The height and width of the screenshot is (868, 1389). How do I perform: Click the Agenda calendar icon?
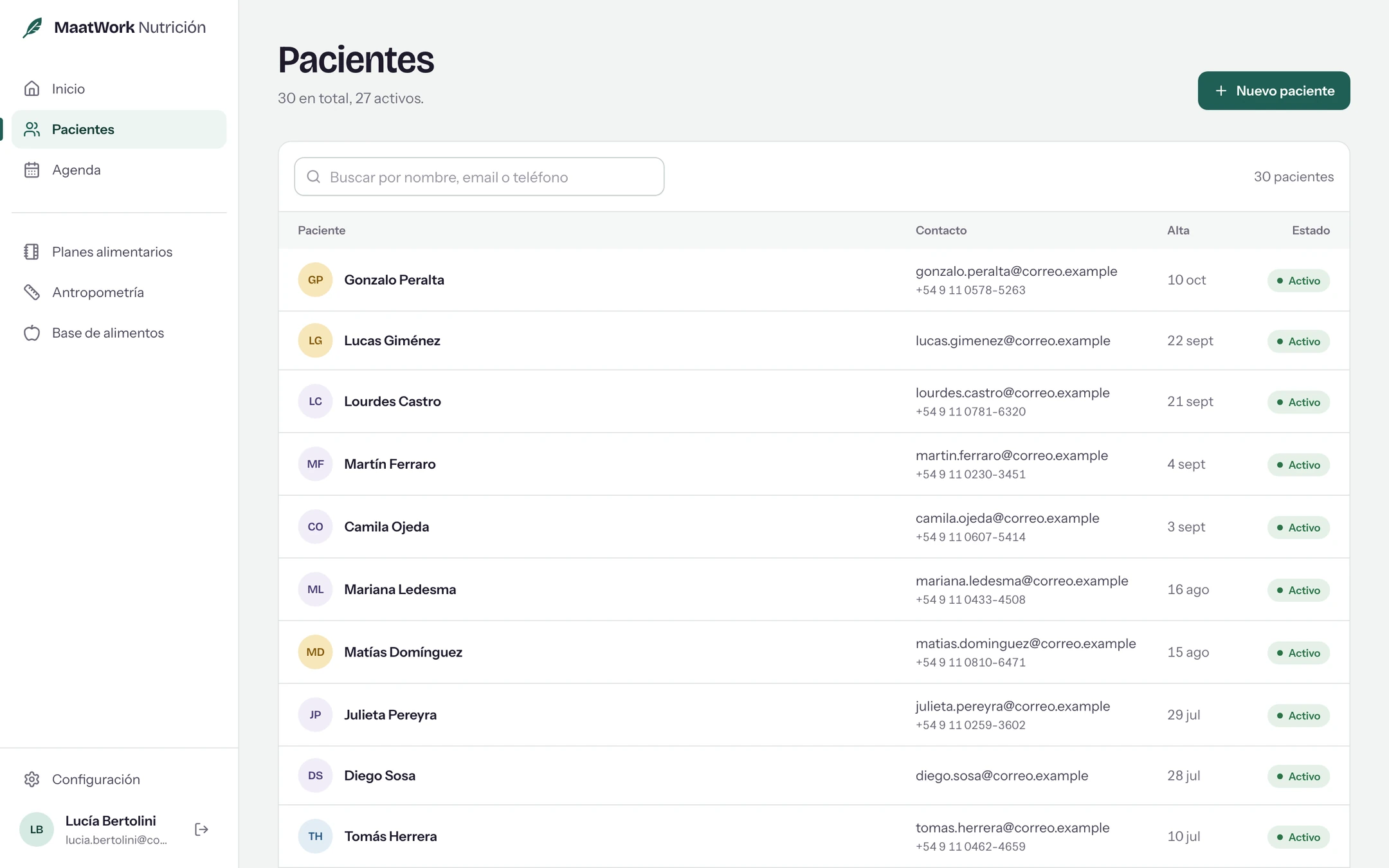(32, 170)
